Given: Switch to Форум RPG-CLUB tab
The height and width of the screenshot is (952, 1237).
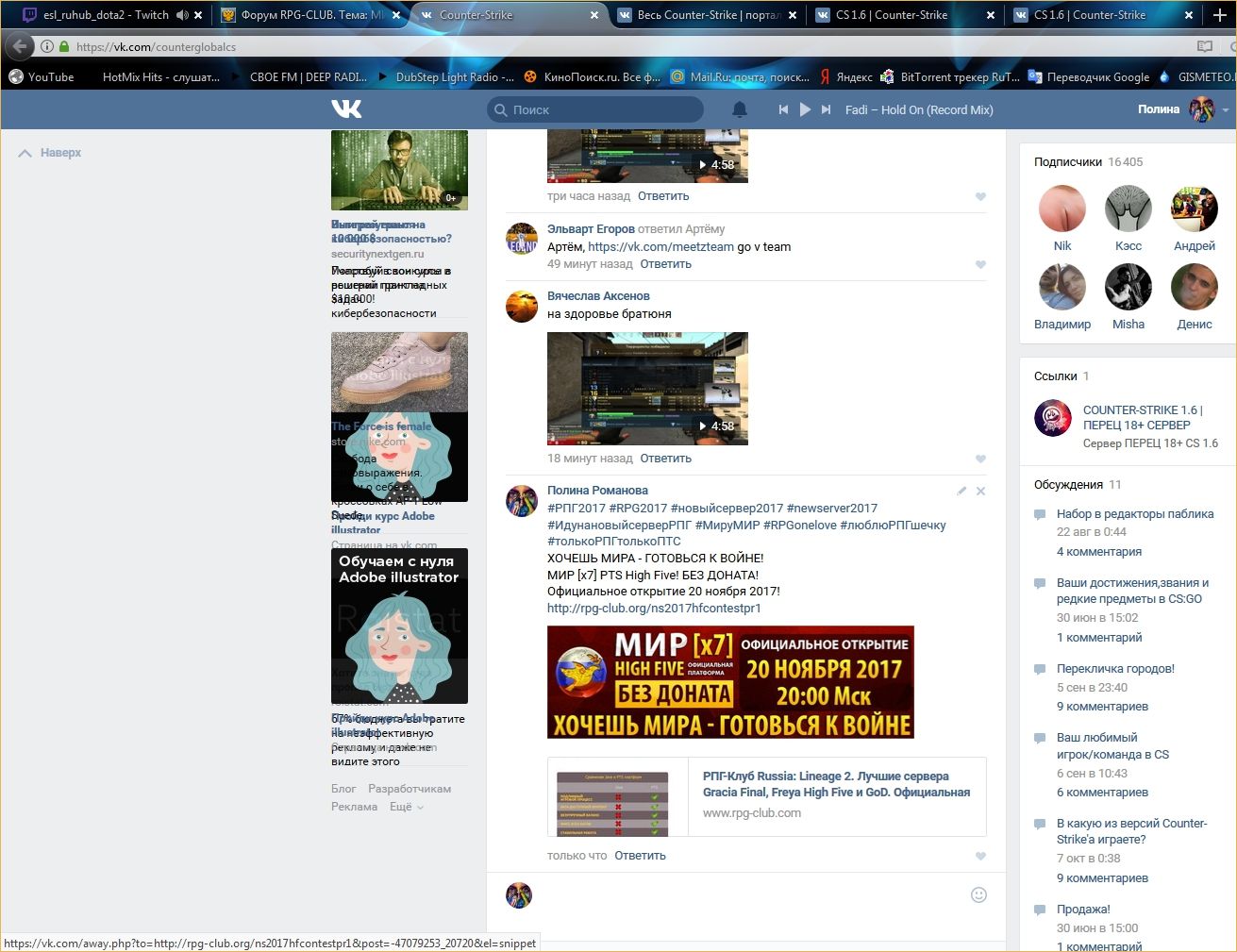Looking at the screenshot, I should pyautogui.click(x=312, y=15).
